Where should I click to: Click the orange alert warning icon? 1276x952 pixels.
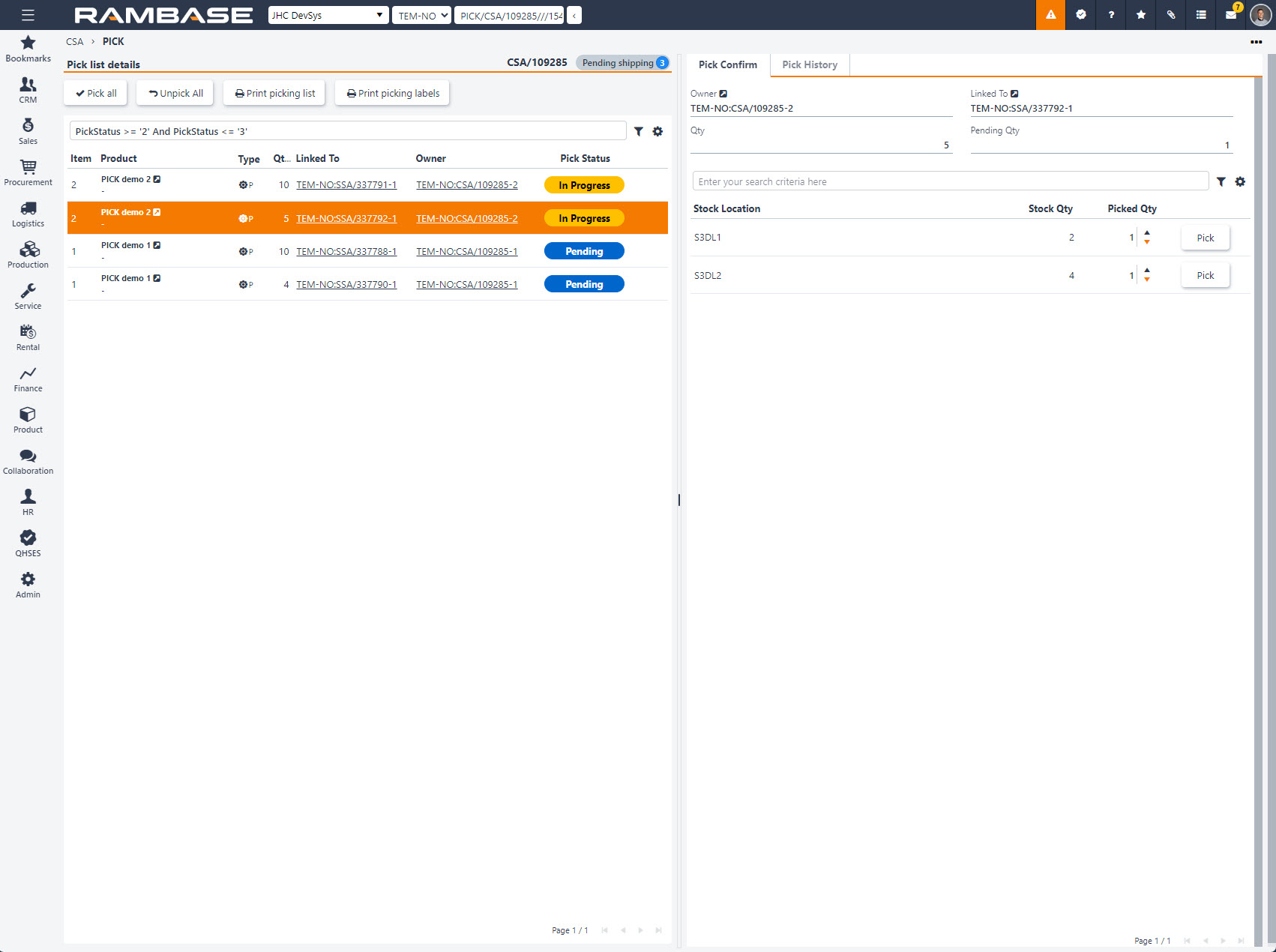1050,15
